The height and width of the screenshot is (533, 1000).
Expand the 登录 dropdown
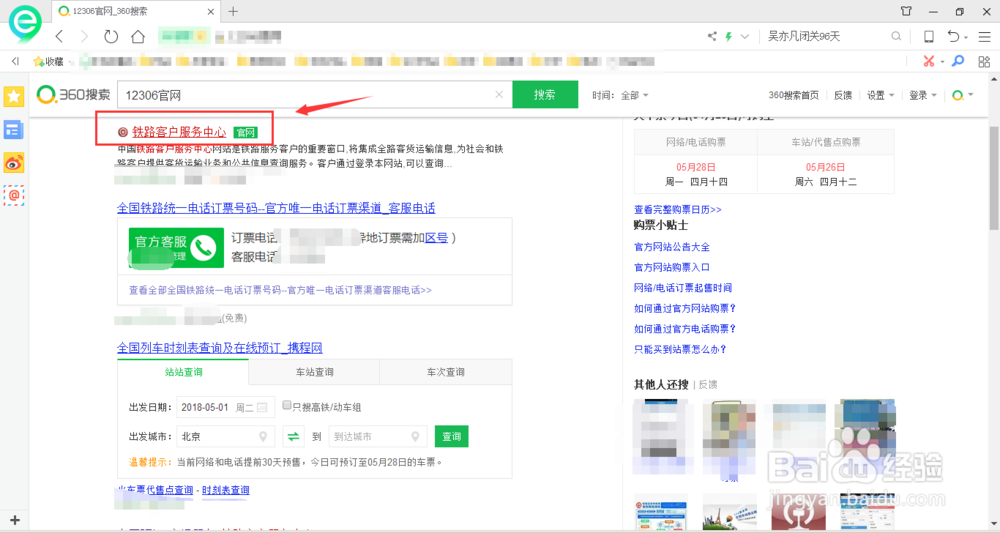coord(922,95)
